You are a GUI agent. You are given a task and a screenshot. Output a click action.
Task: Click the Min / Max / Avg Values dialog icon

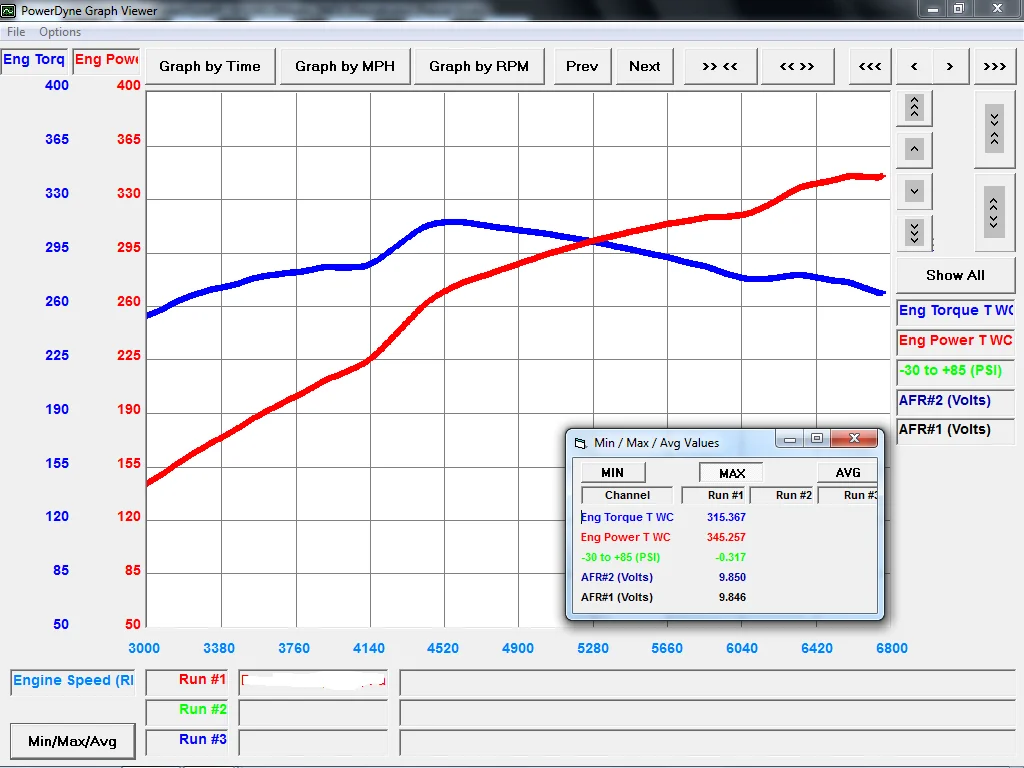click(581, 443)
